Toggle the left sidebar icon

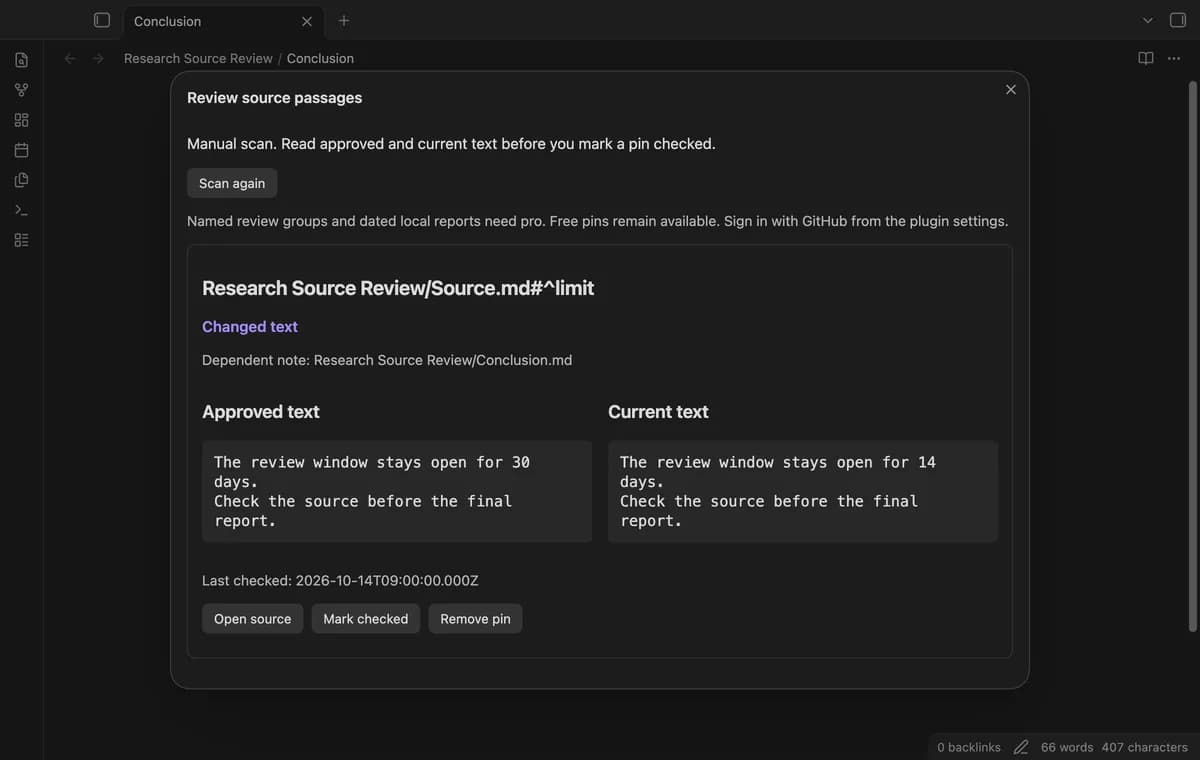[101, 20]
